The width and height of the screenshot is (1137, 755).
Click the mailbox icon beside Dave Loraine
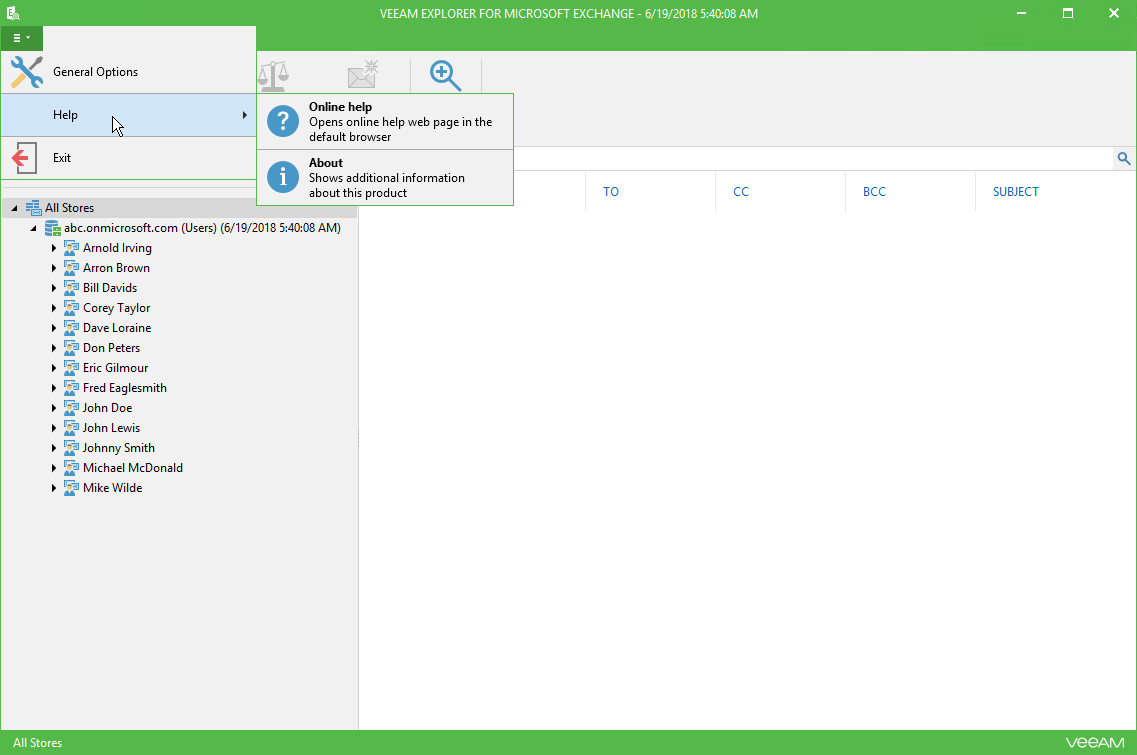click(71, 328)
